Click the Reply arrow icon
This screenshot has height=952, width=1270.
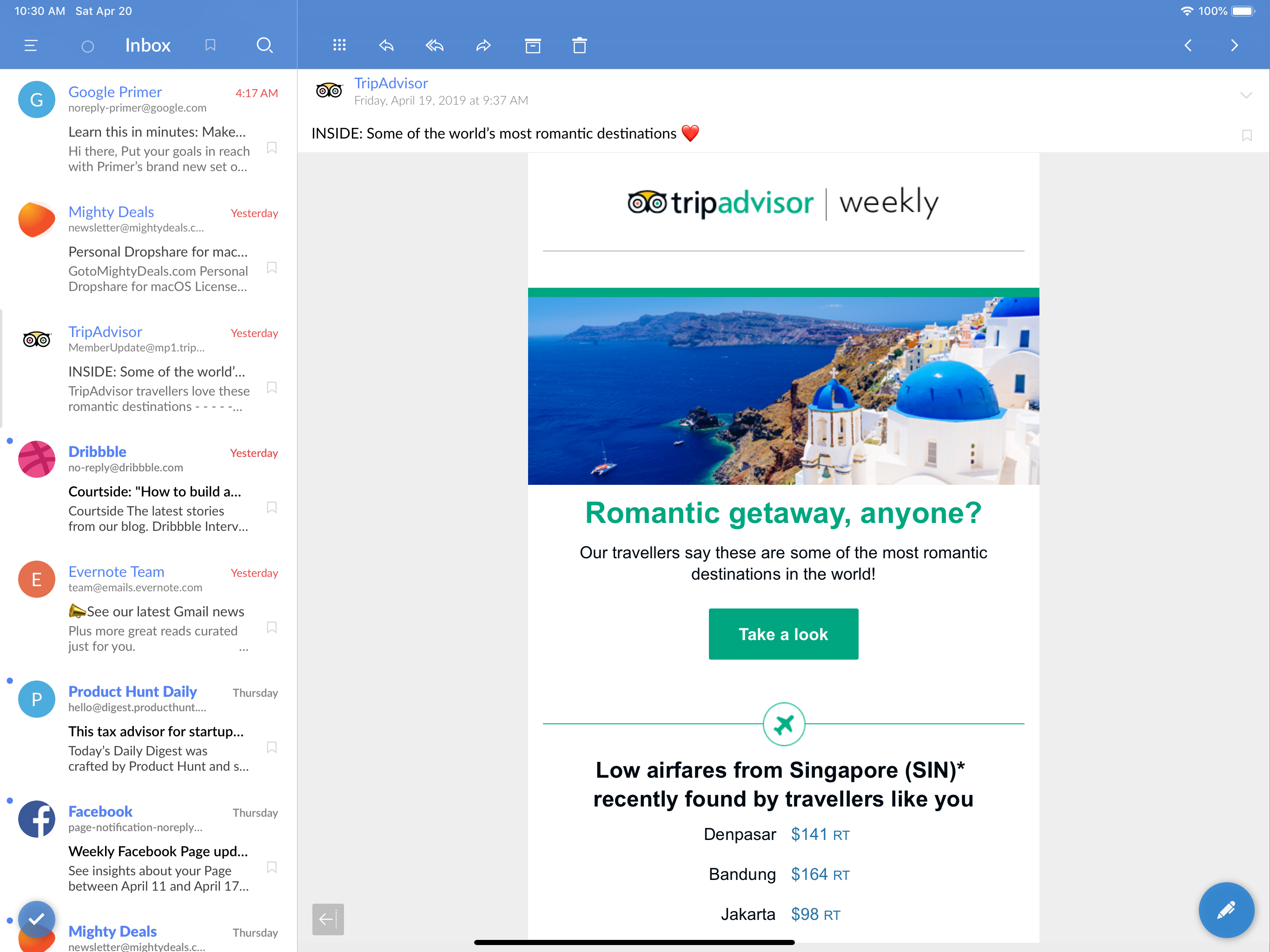click(386, 46)
